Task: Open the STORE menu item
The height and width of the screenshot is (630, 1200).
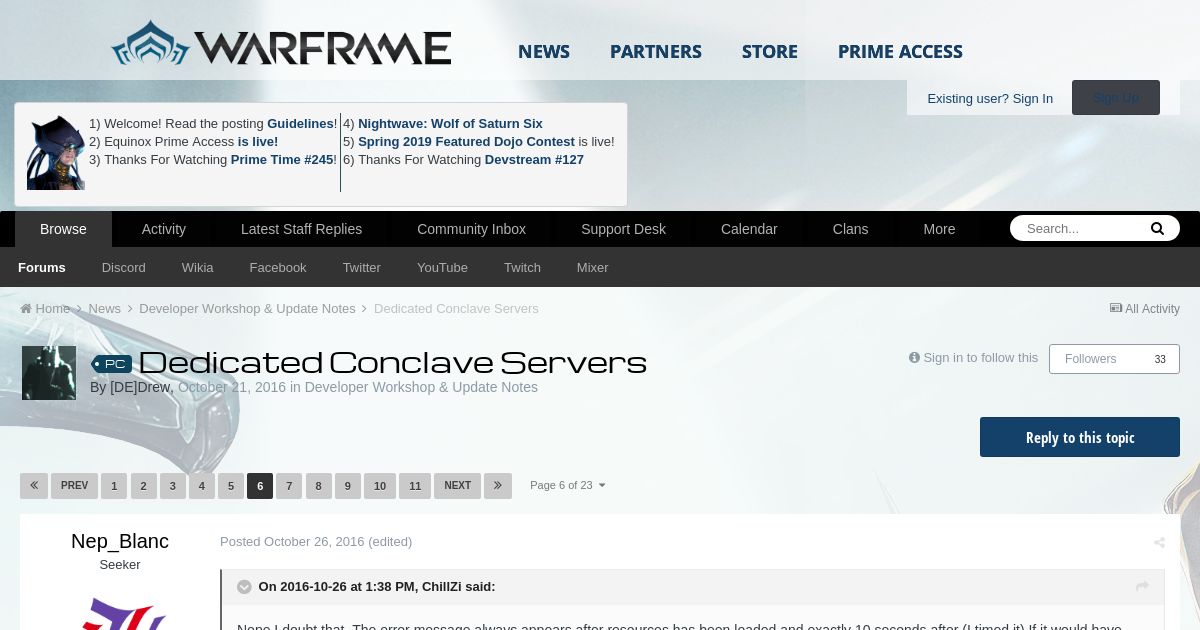Action: 770,51
